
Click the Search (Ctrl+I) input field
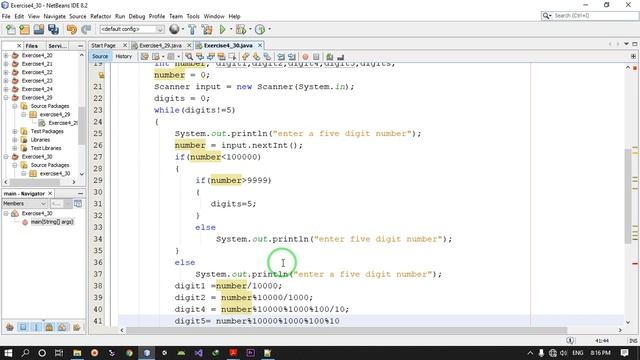pos(594,16)
